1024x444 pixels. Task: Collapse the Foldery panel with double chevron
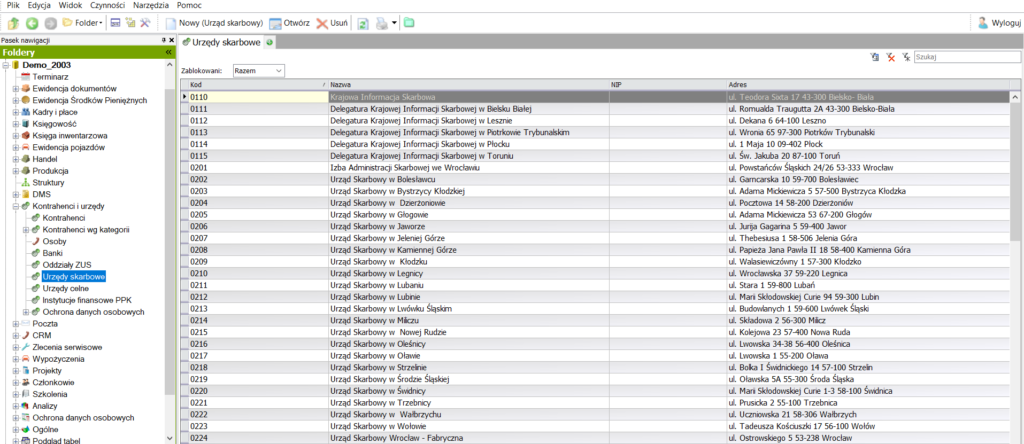pyautogui.click(x=168, y=52)
